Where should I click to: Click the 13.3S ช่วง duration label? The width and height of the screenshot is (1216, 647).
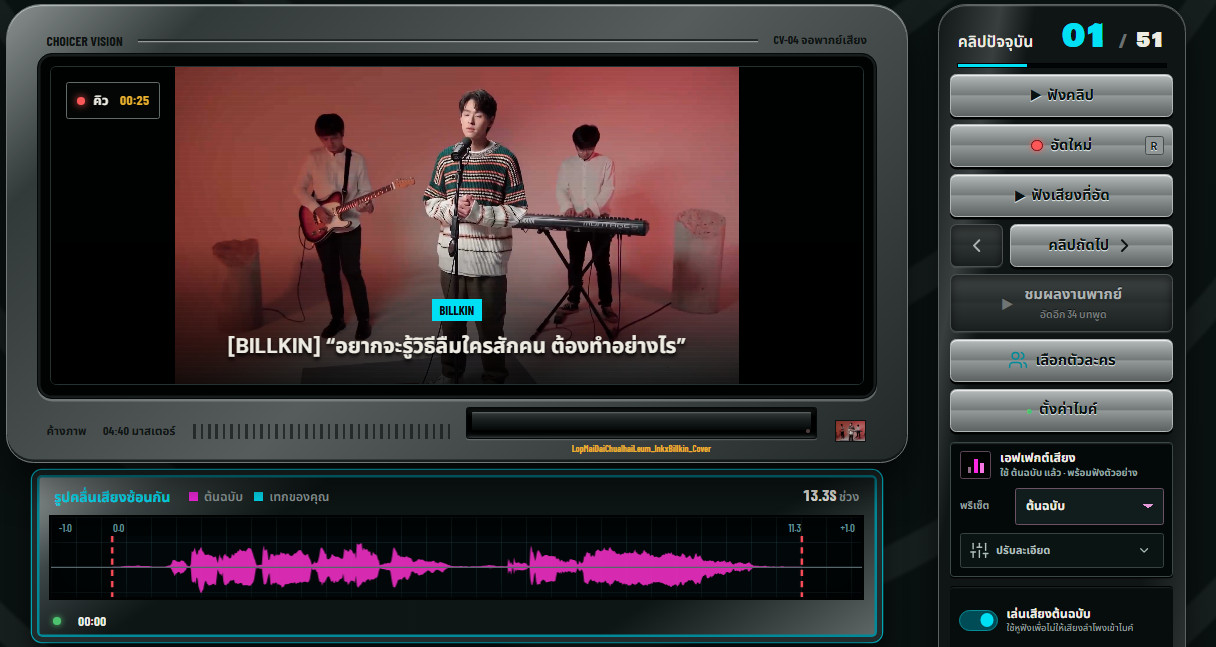coord(831,496)
